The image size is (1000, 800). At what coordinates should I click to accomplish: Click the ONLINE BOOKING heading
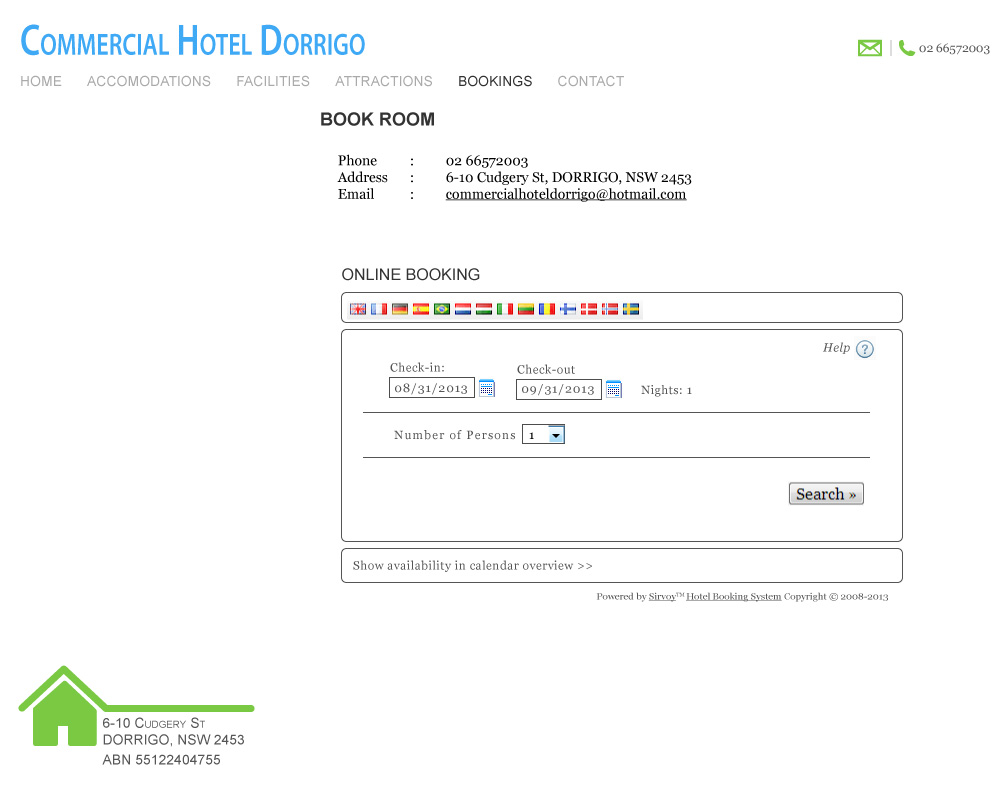coord(411,274)
